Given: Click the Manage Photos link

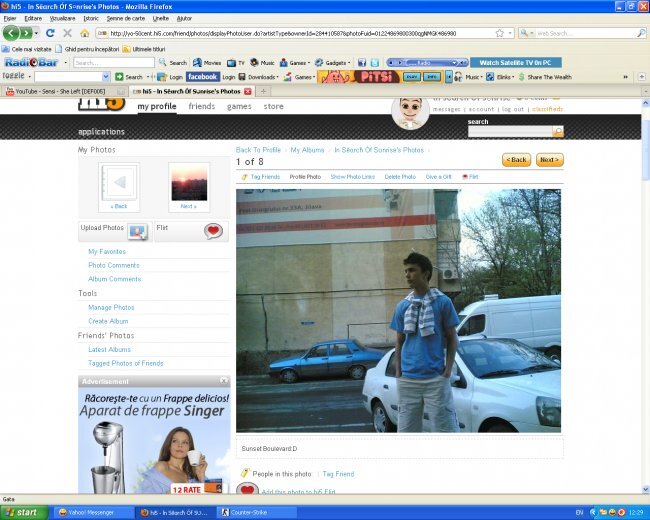Looking at the screenshot, I should tap(111, 307).
